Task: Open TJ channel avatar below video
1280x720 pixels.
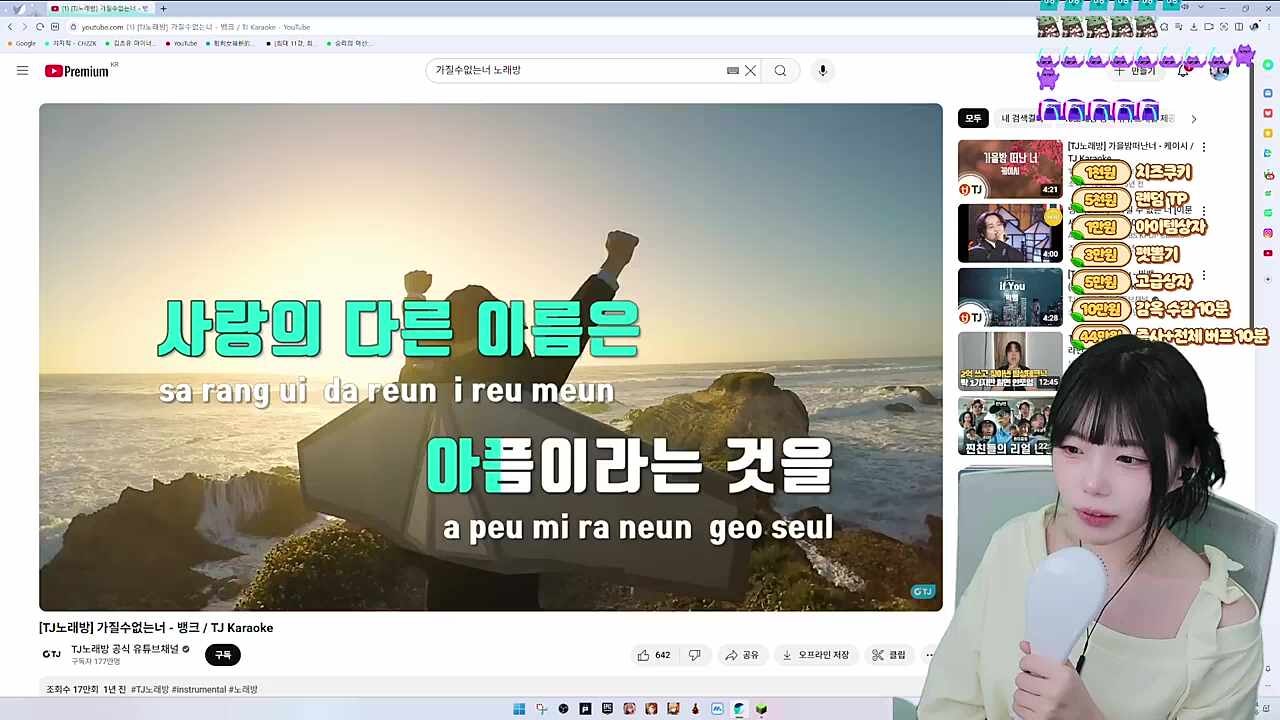Action: coord(51,654)
